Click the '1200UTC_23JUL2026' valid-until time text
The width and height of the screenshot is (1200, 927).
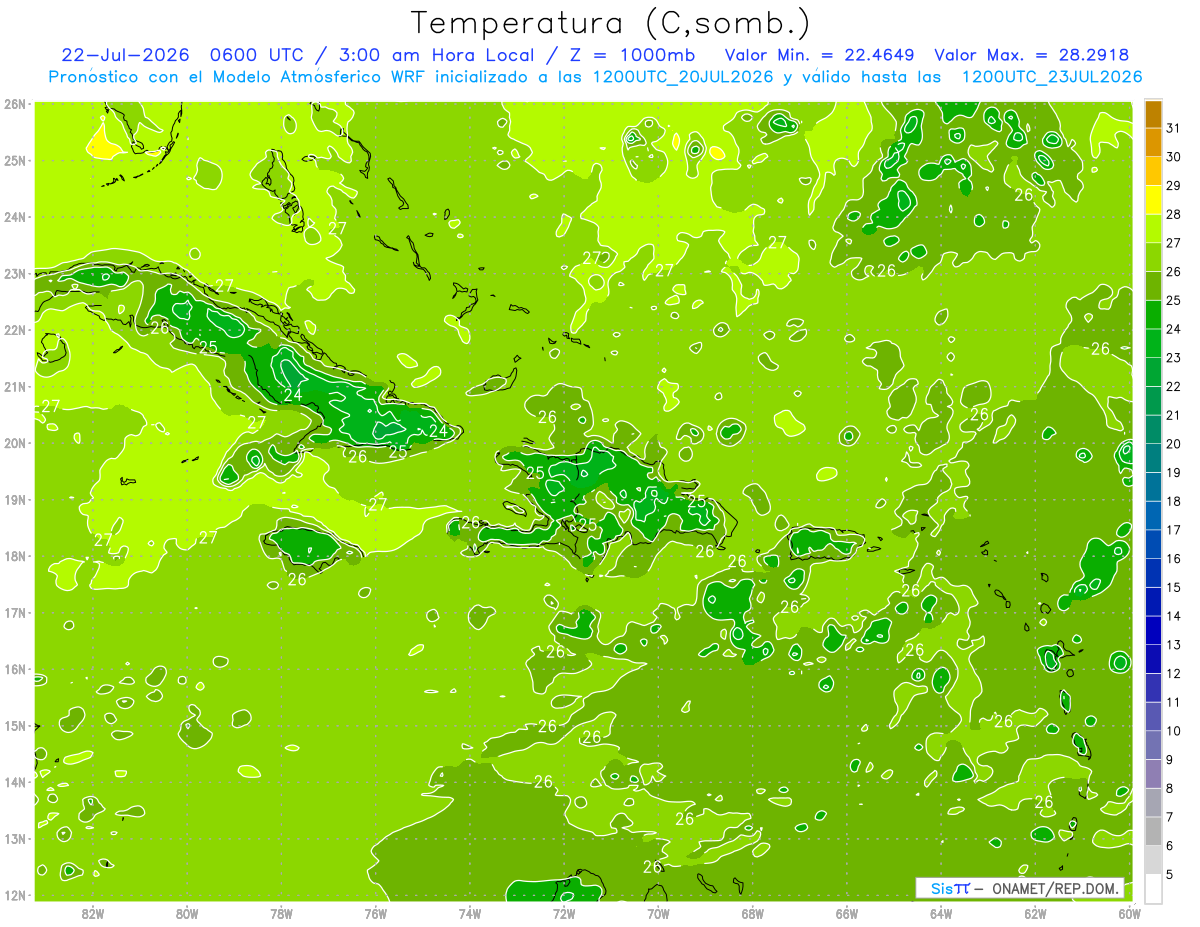pyautogui.click(x=1052, y=76)
